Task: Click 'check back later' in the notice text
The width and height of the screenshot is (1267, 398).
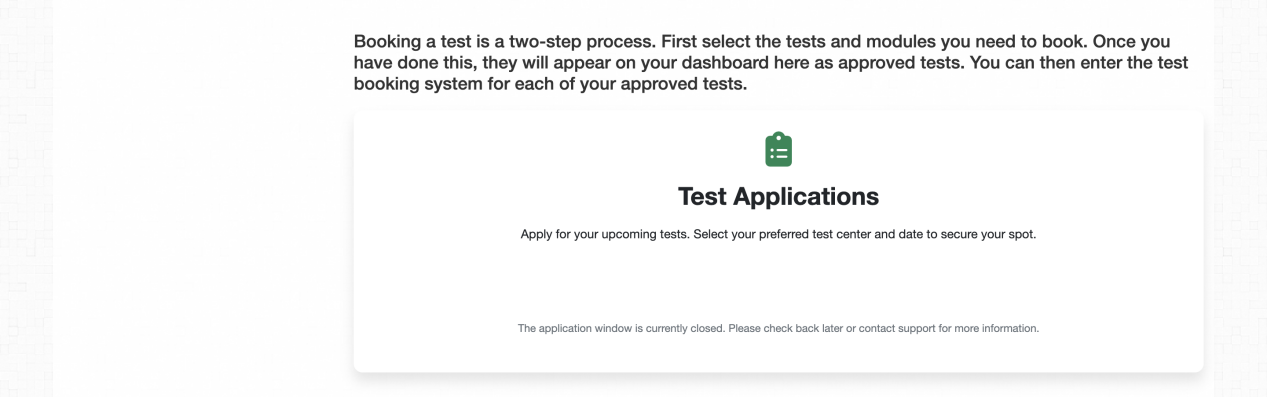Action: [x=800, y=328]
